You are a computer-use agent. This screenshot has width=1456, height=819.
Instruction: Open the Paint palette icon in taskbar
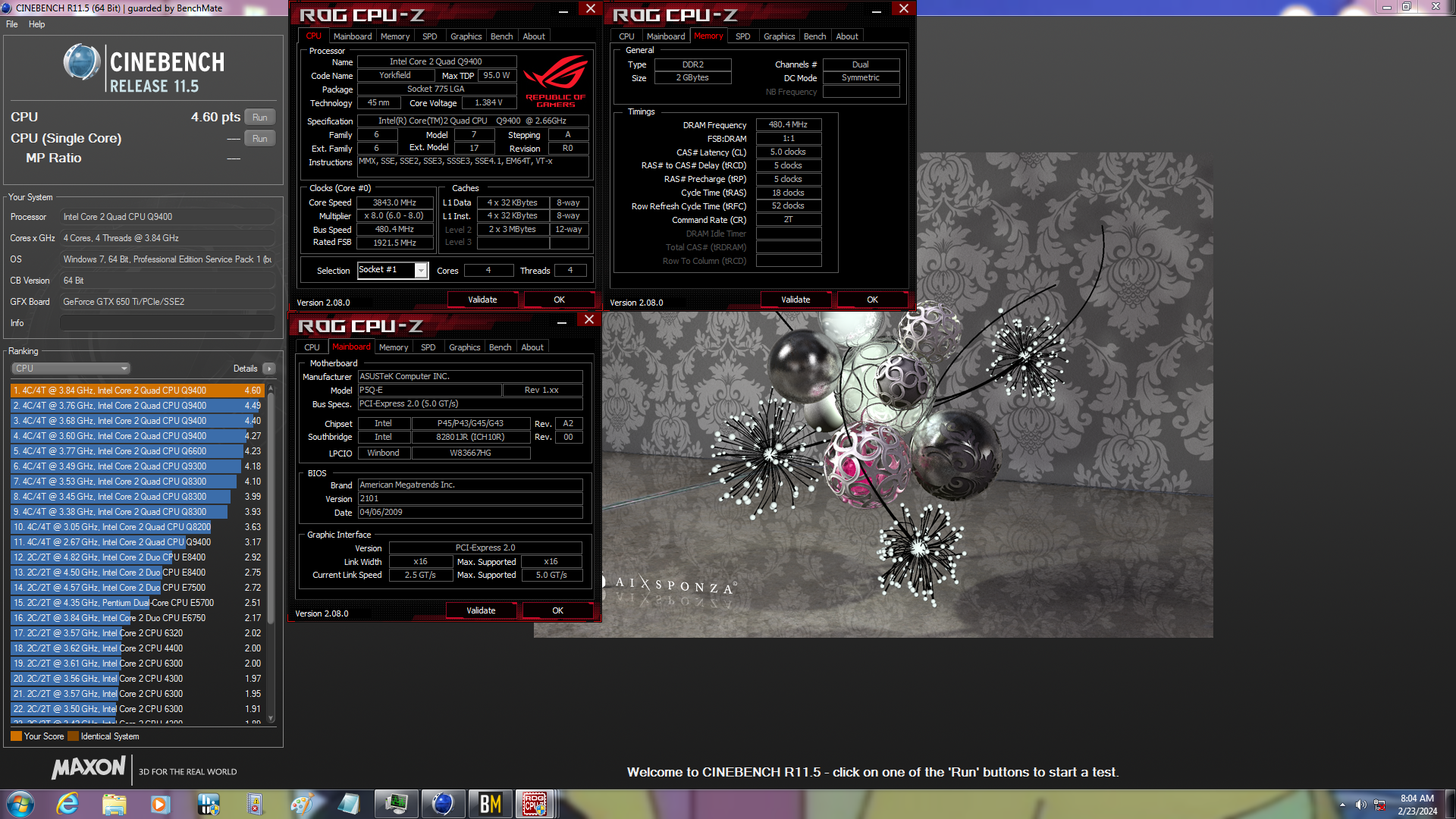[302, 803]
